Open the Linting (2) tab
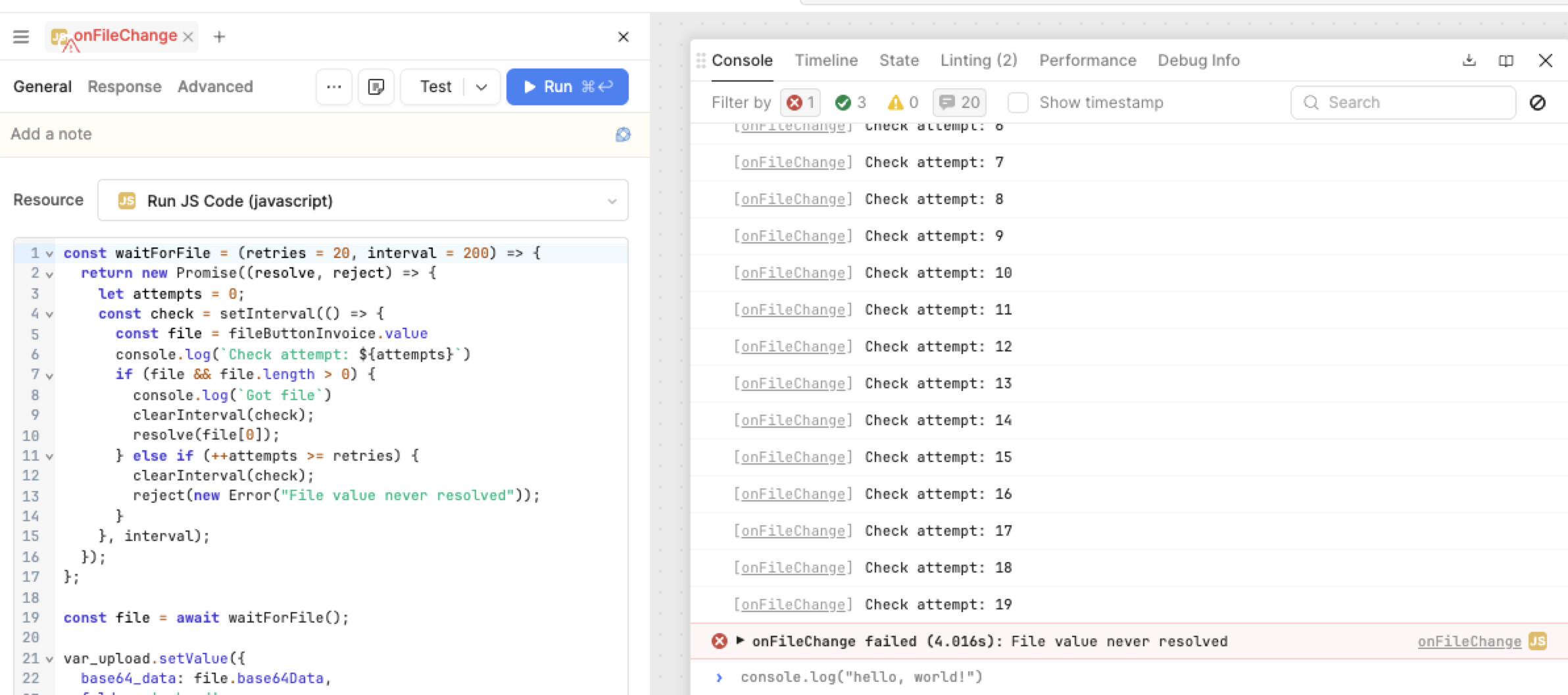The image size is (1568, 695). tap(978, 61)
